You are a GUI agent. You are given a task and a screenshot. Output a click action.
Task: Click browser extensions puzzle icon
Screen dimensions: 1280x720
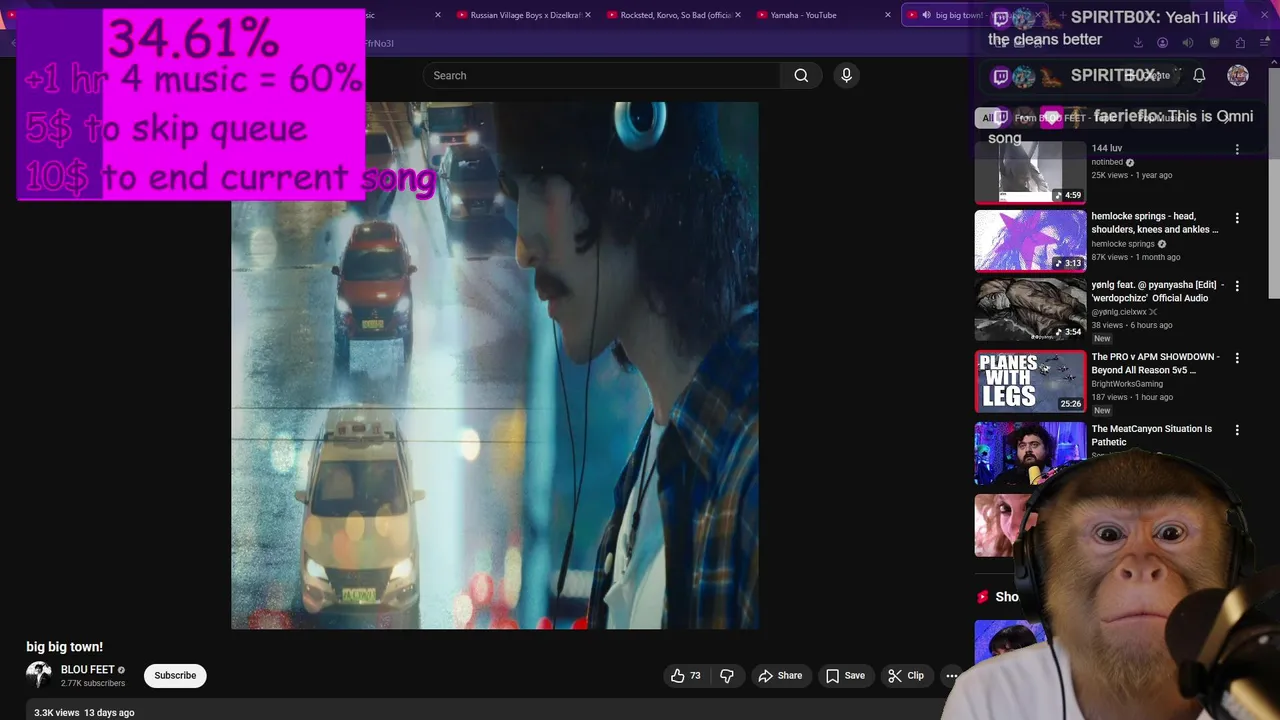tap(1240, 43)
